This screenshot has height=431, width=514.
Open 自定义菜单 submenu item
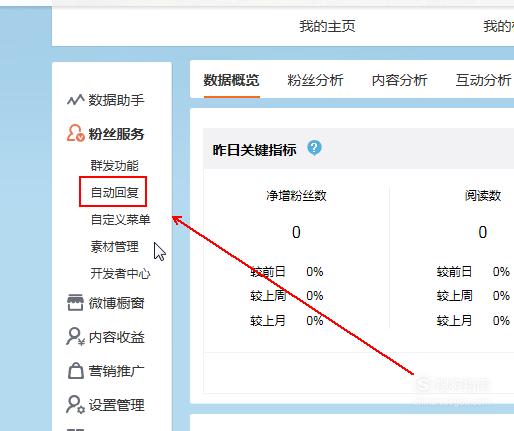120,219
